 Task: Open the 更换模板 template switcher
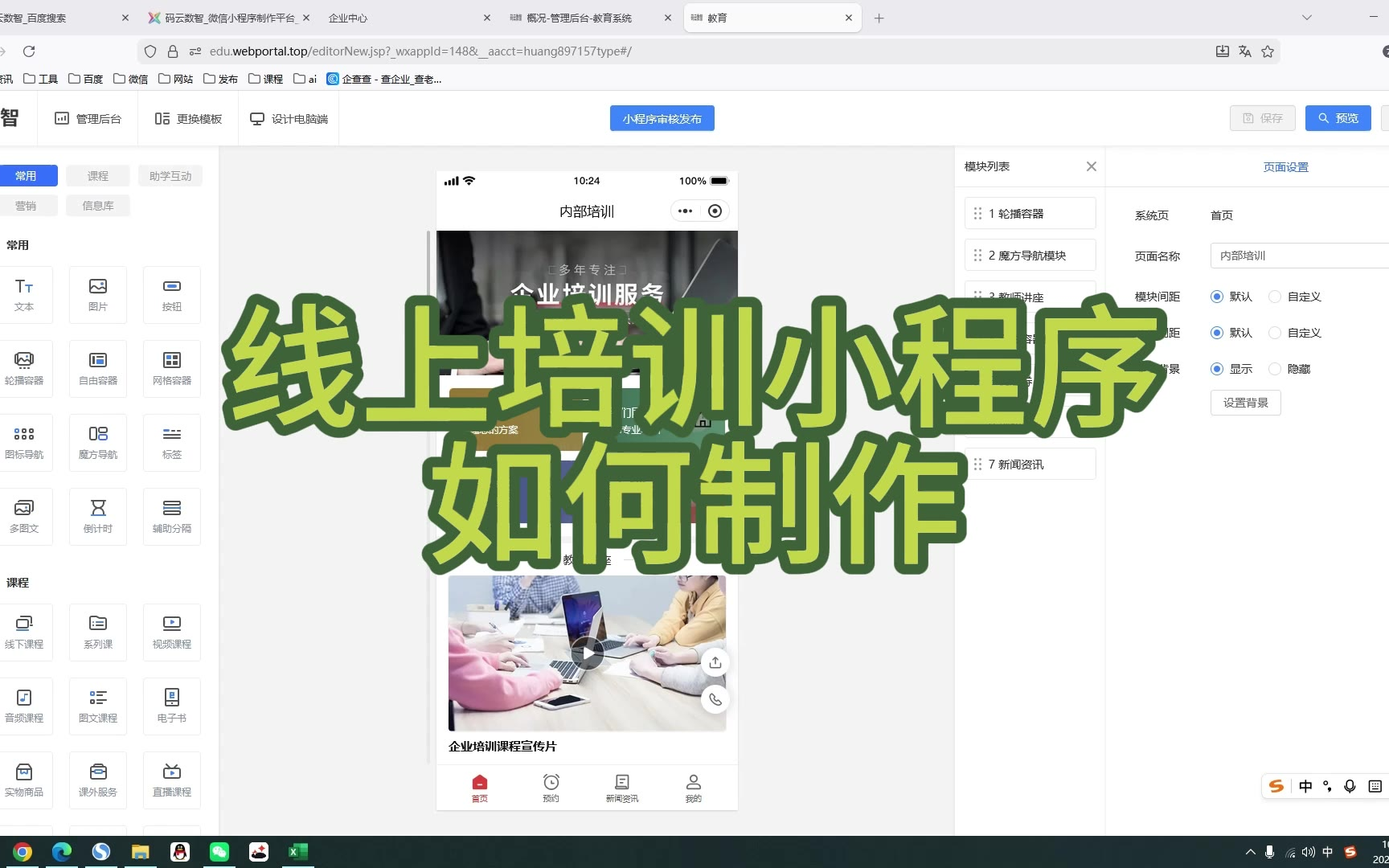pyautogui.click(x=188, y=119)
